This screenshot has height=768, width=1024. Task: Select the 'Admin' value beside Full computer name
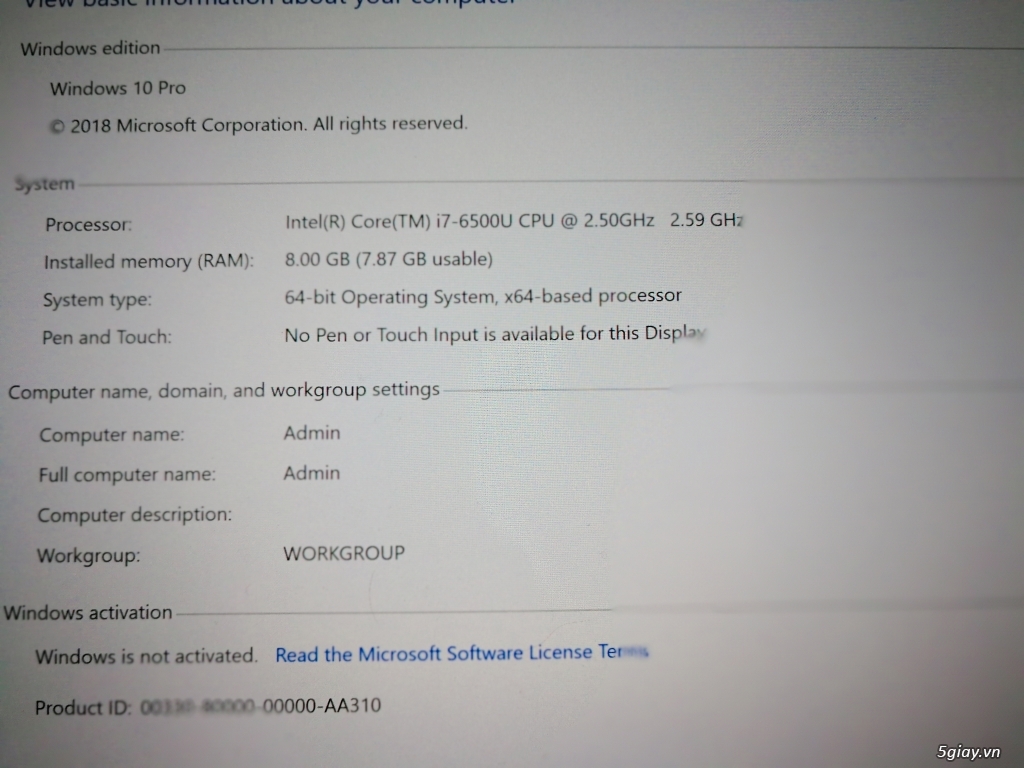coord(312,473)
